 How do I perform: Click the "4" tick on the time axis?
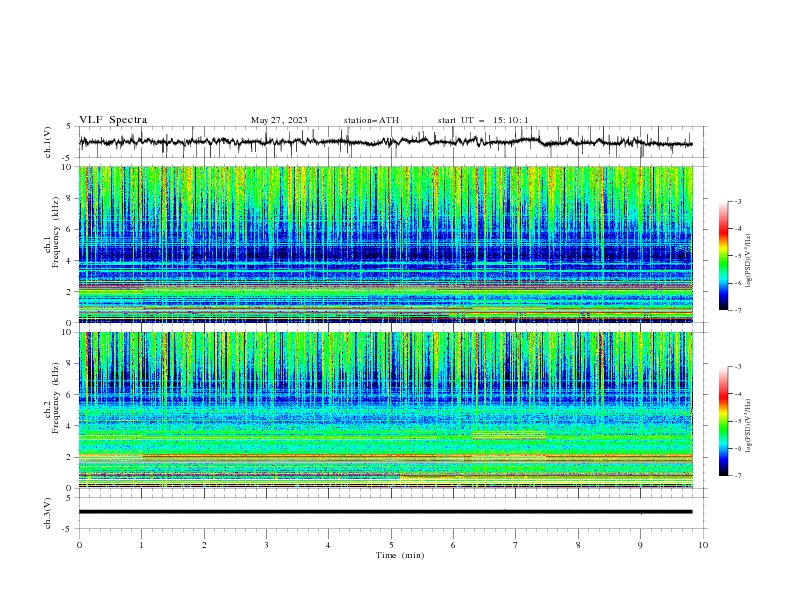point(328,545)
